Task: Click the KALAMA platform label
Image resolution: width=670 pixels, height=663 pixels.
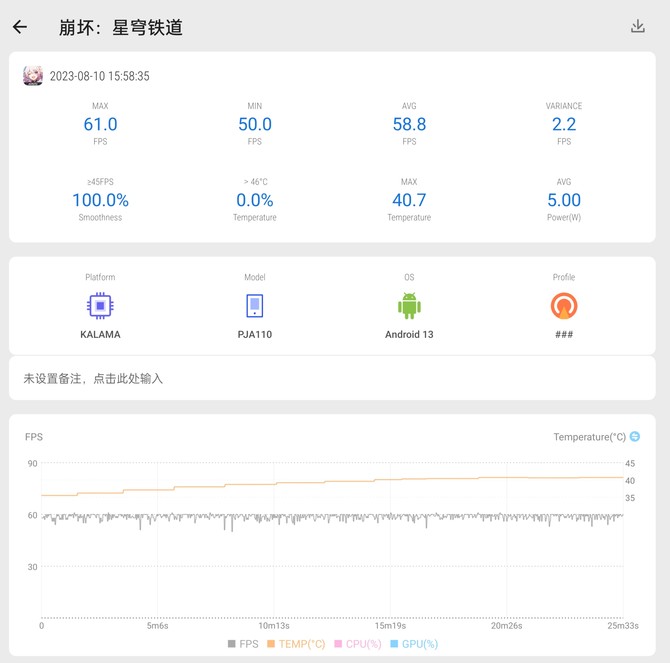Action: [100, 334]
